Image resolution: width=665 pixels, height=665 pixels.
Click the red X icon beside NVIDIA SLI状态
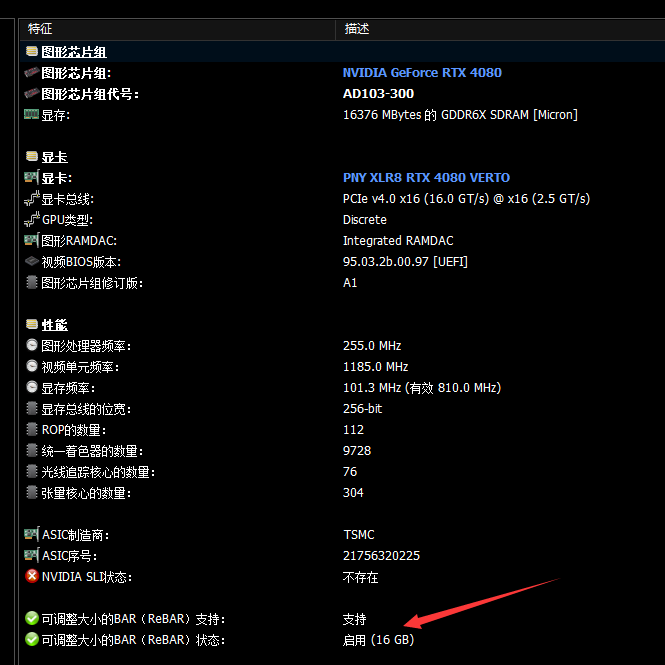click(32, 576)
